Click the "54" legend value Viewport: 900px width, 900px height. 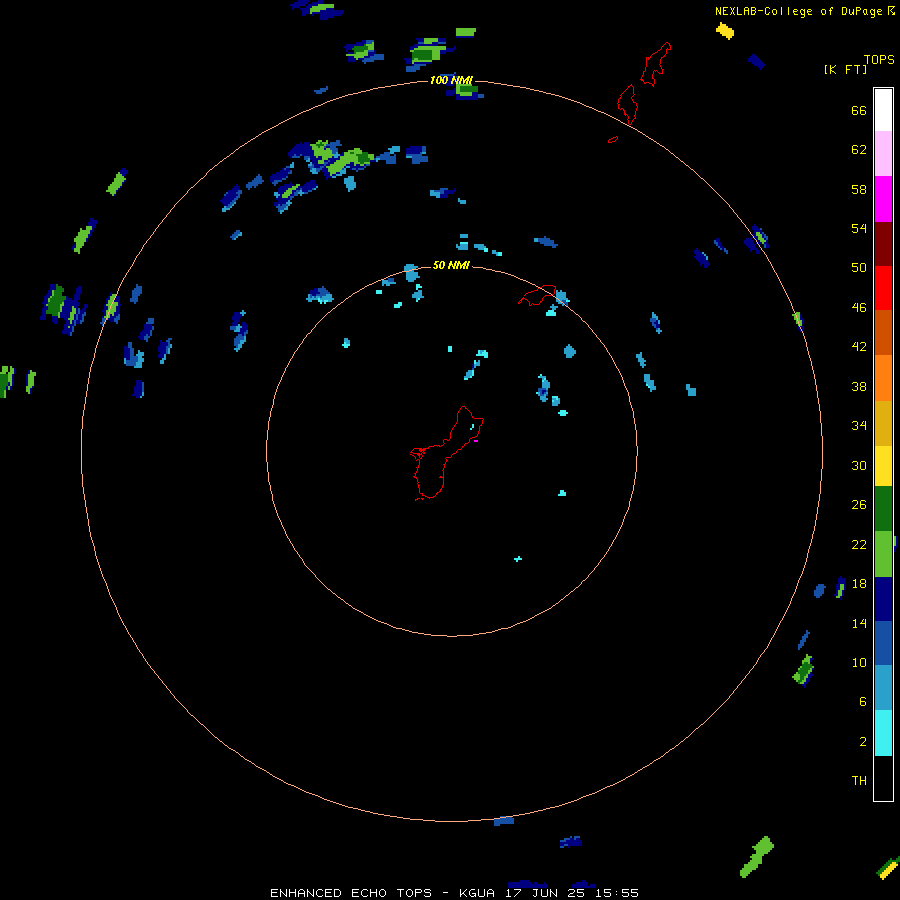[859, 228]
